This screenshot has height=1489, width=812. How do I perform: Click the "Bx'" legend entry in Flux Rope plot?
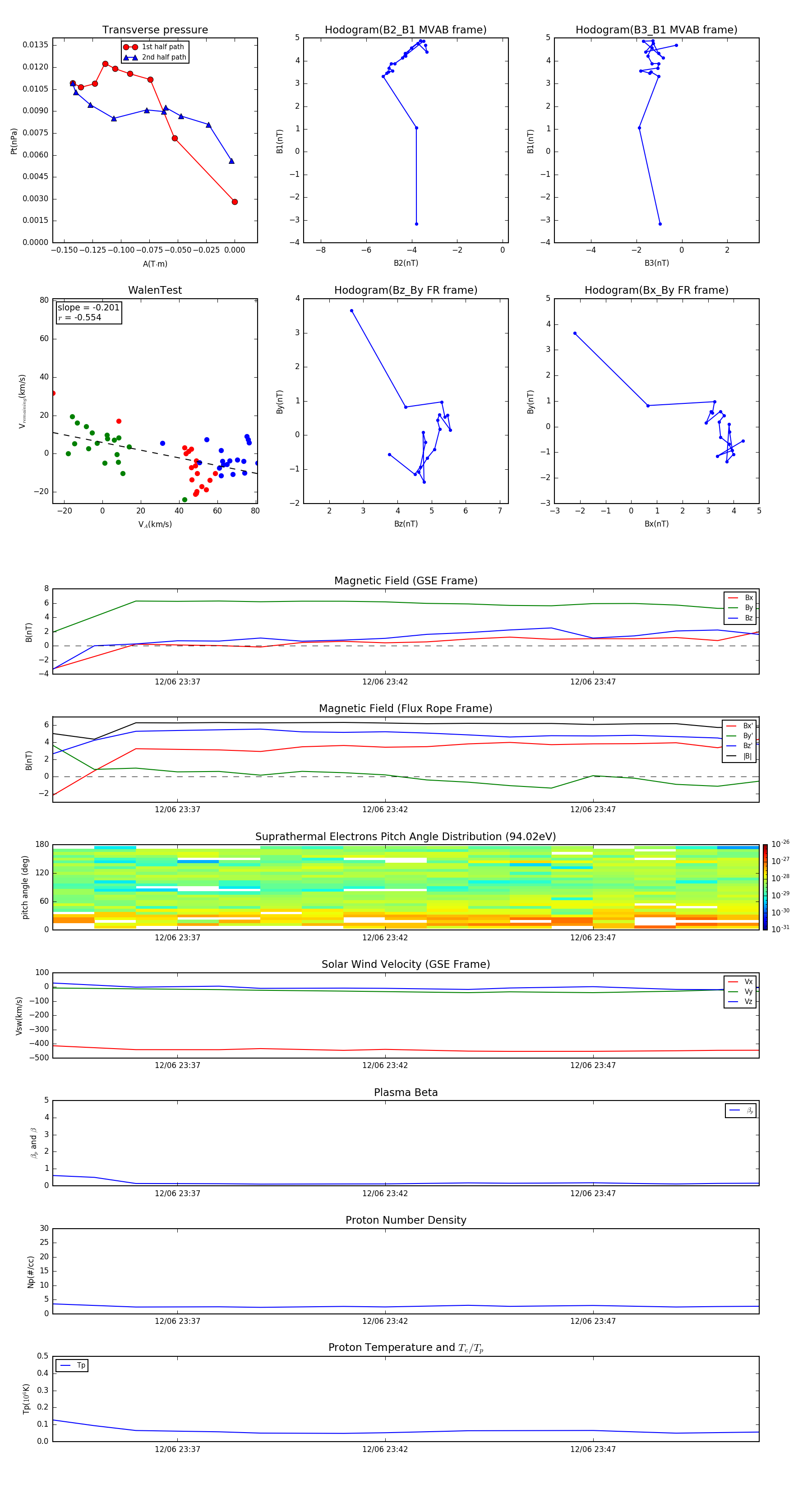pyautogui.click(x=740, y=726)
